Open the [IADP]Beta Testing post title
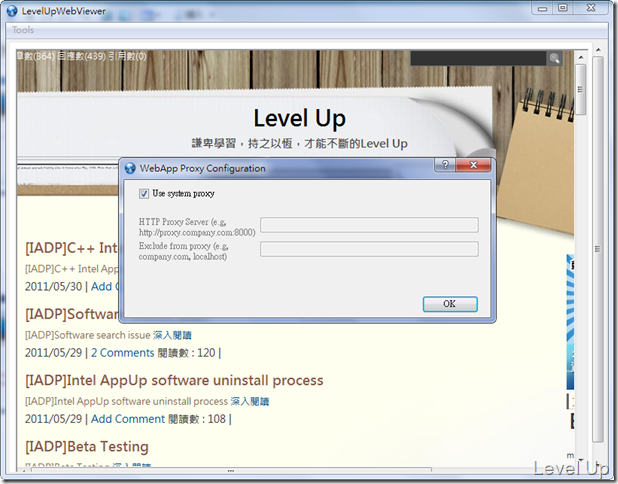Screen dimensions: 618x484 (x=87, y=447)
